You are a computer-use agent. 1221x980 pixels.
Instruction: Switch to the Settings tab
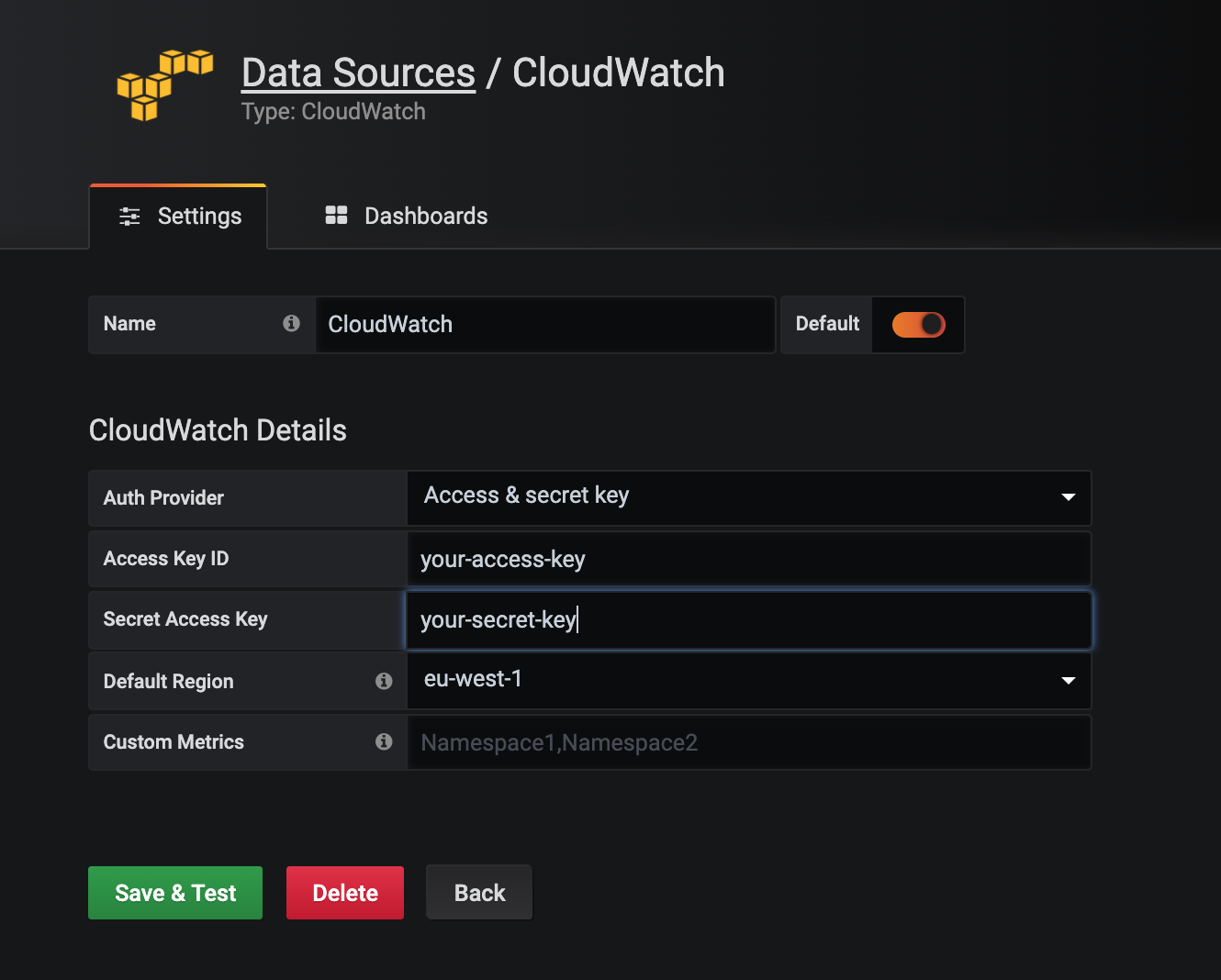point(178,217)
